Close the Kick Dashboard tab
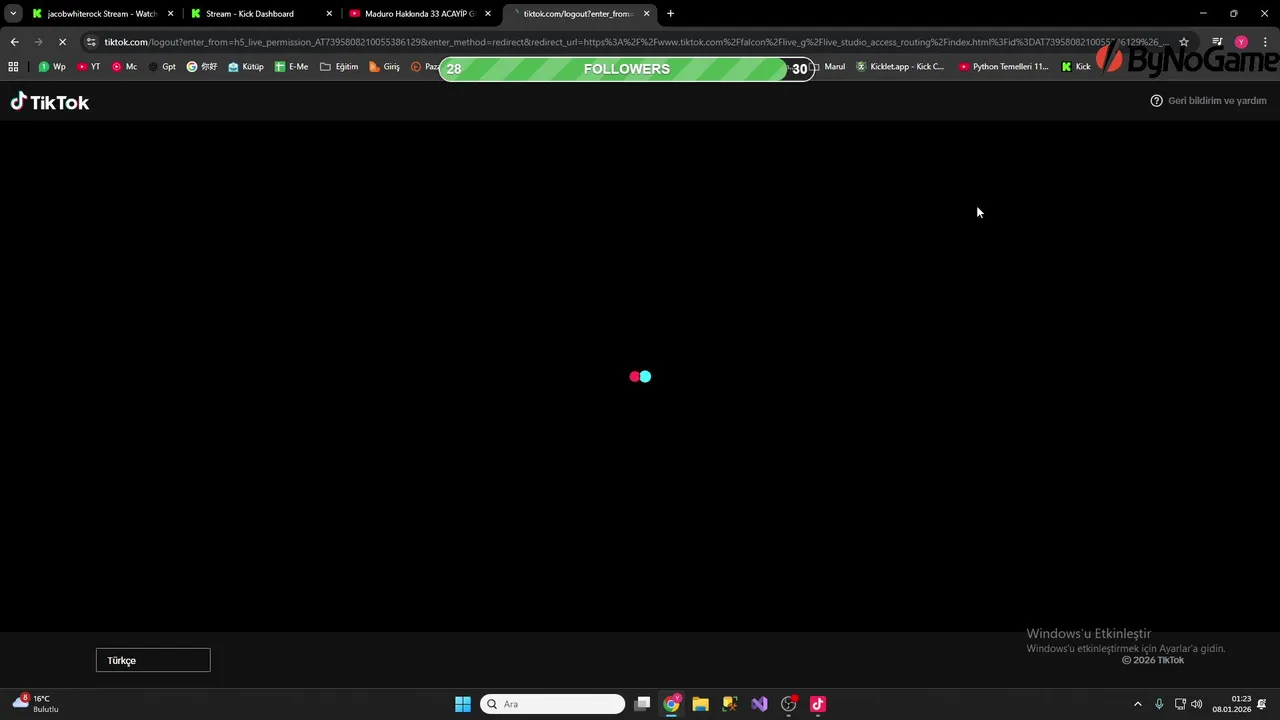Viewport: 1280px width, 720px height. (x=329, y=14)
